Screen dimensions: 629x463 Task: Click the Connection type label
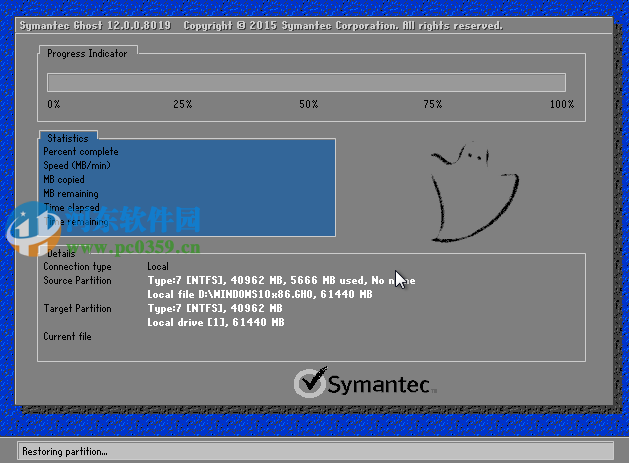(77, 266)
